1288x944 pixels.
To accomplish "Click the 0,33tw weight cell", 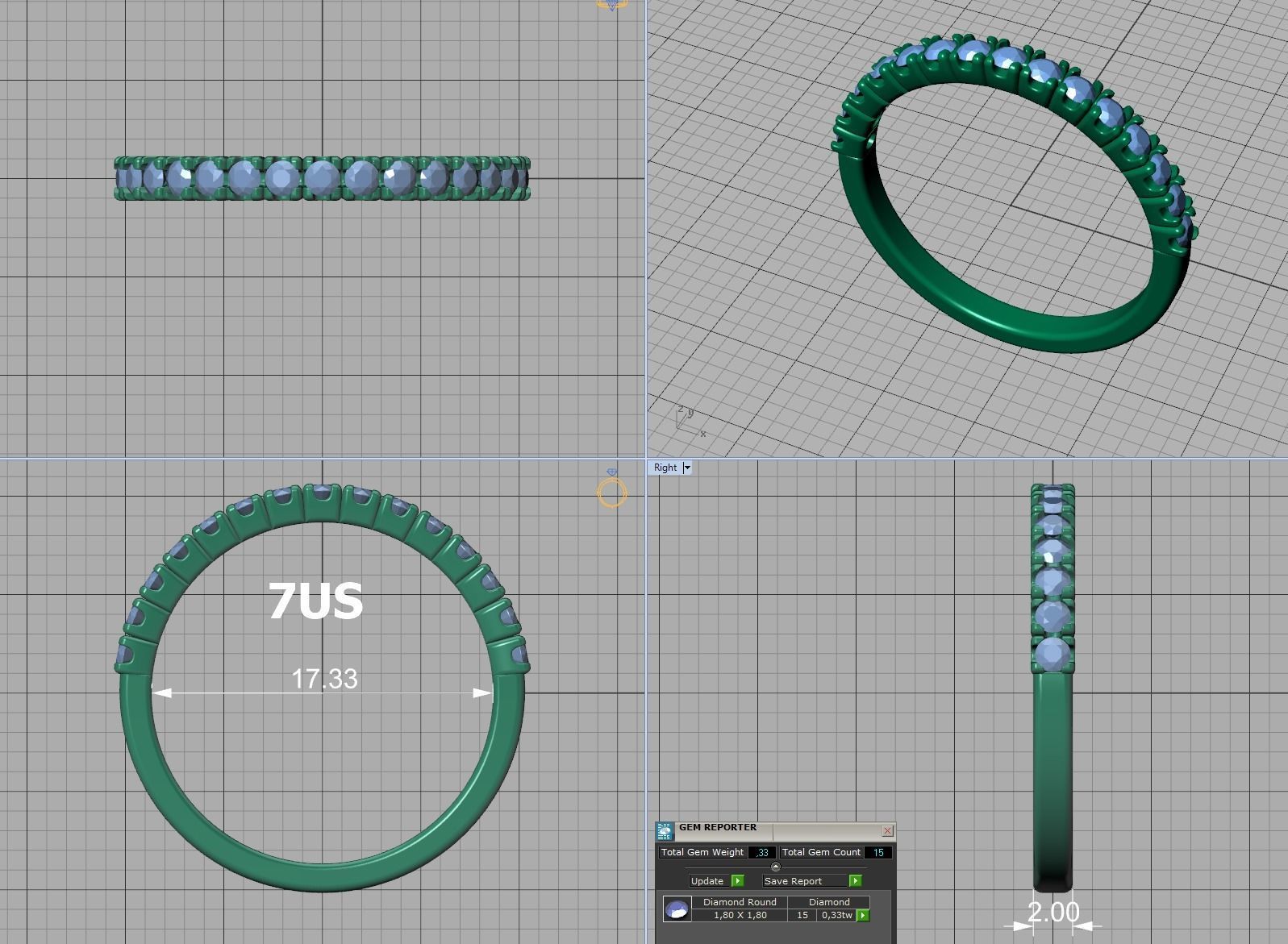I will 836,915.
